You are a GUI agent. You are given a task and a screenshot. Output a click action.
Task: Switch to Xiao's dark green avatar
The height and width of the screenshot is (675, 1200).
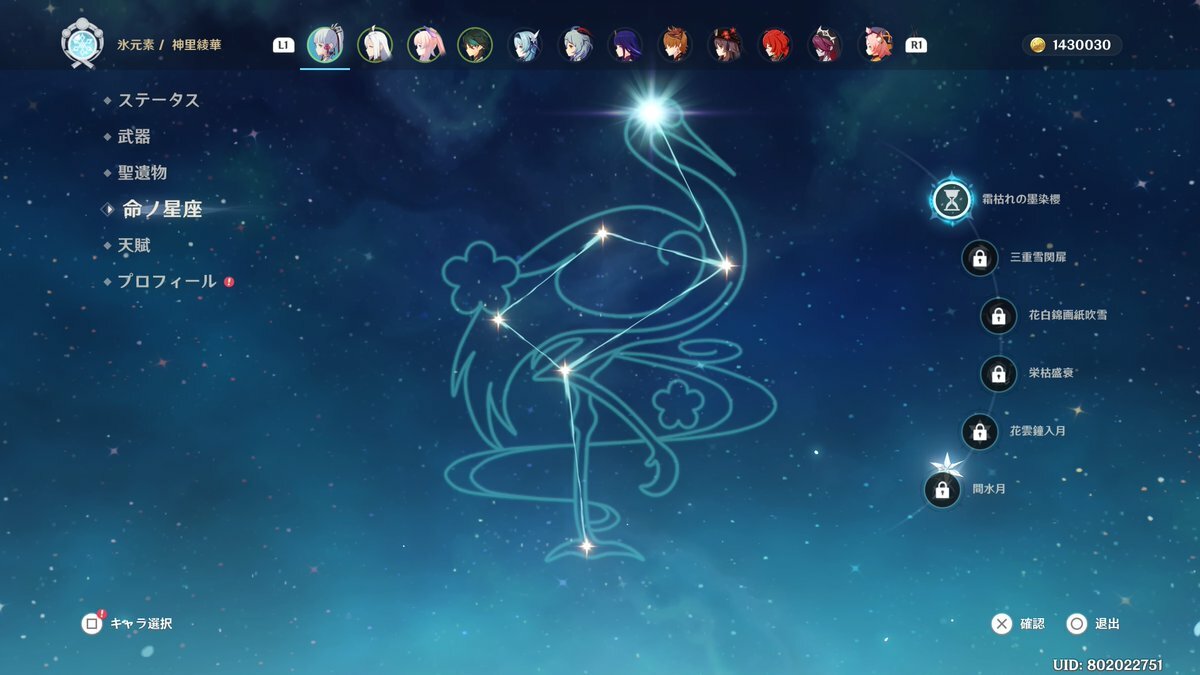475,45
